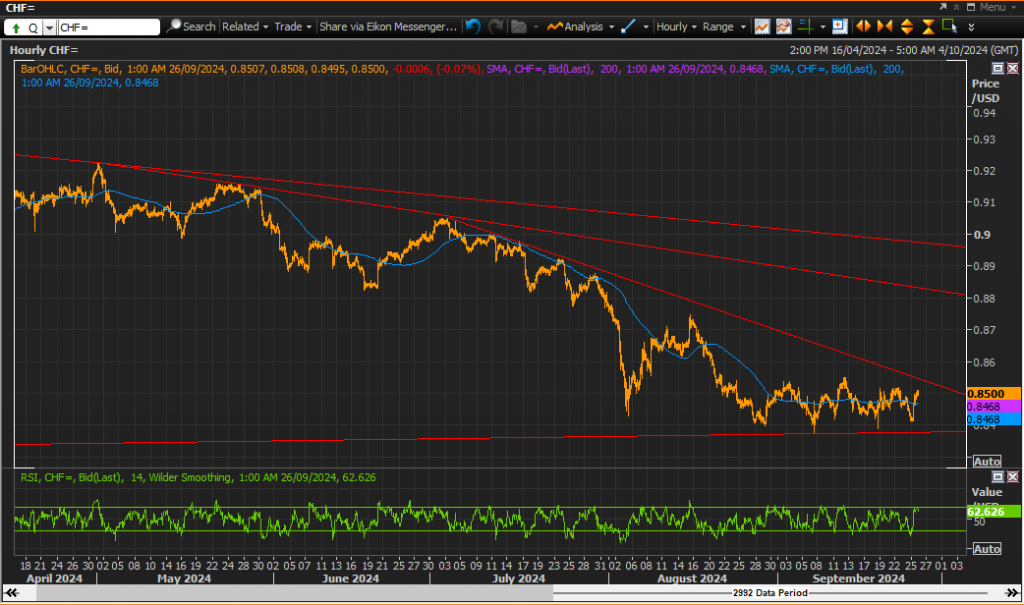Toggle the RSI panel Auto scale button
This screenshot has height=605, width=1024.
point(987,549)
